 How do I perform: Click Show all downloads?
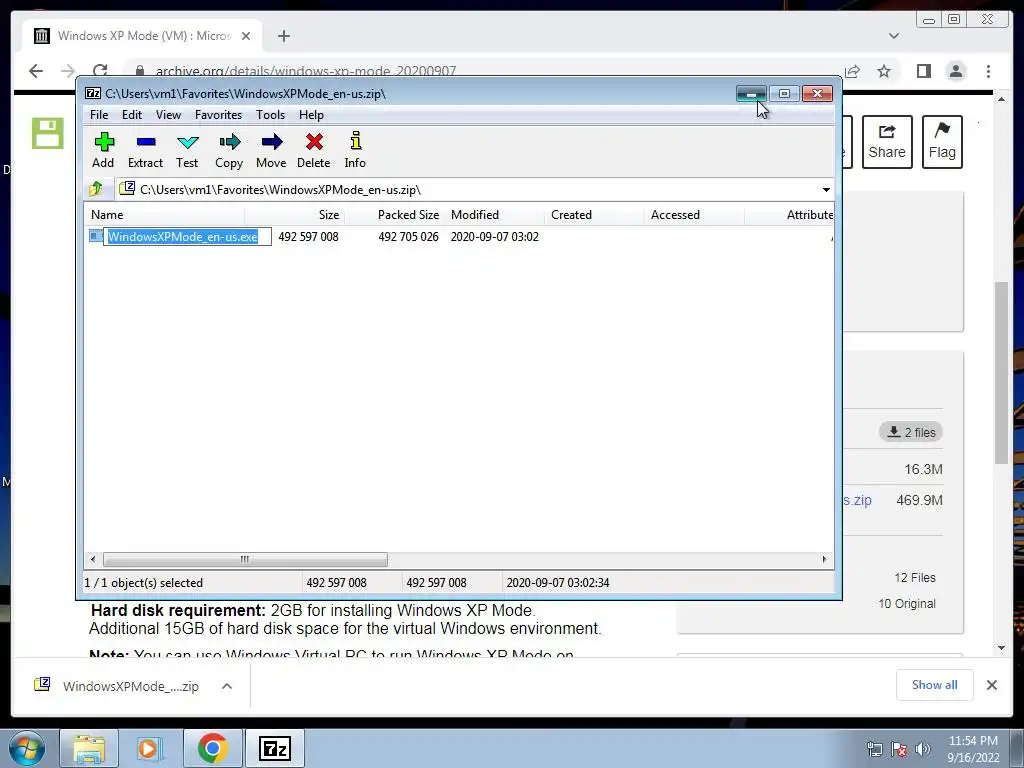(935, 684)
